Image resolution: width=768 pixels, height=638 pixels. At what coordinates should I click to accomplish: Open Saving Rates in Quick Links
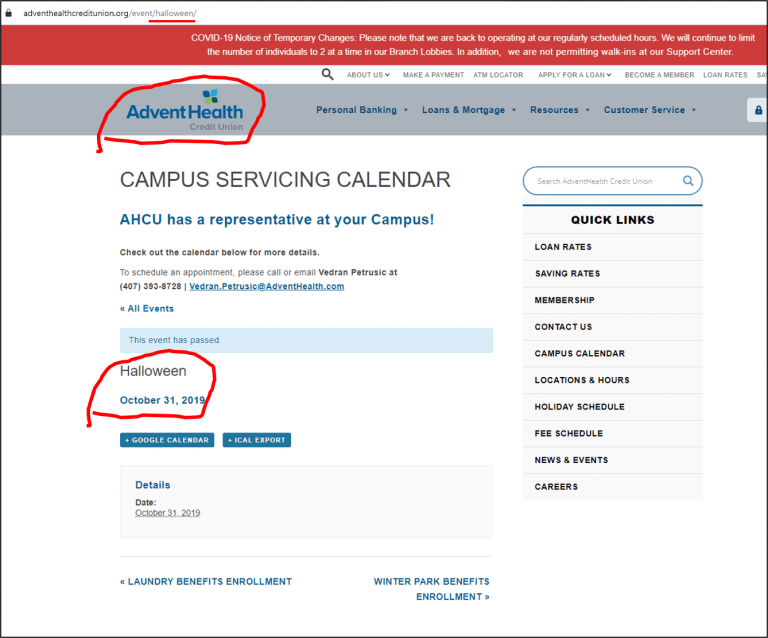click(x=612, y=274)
